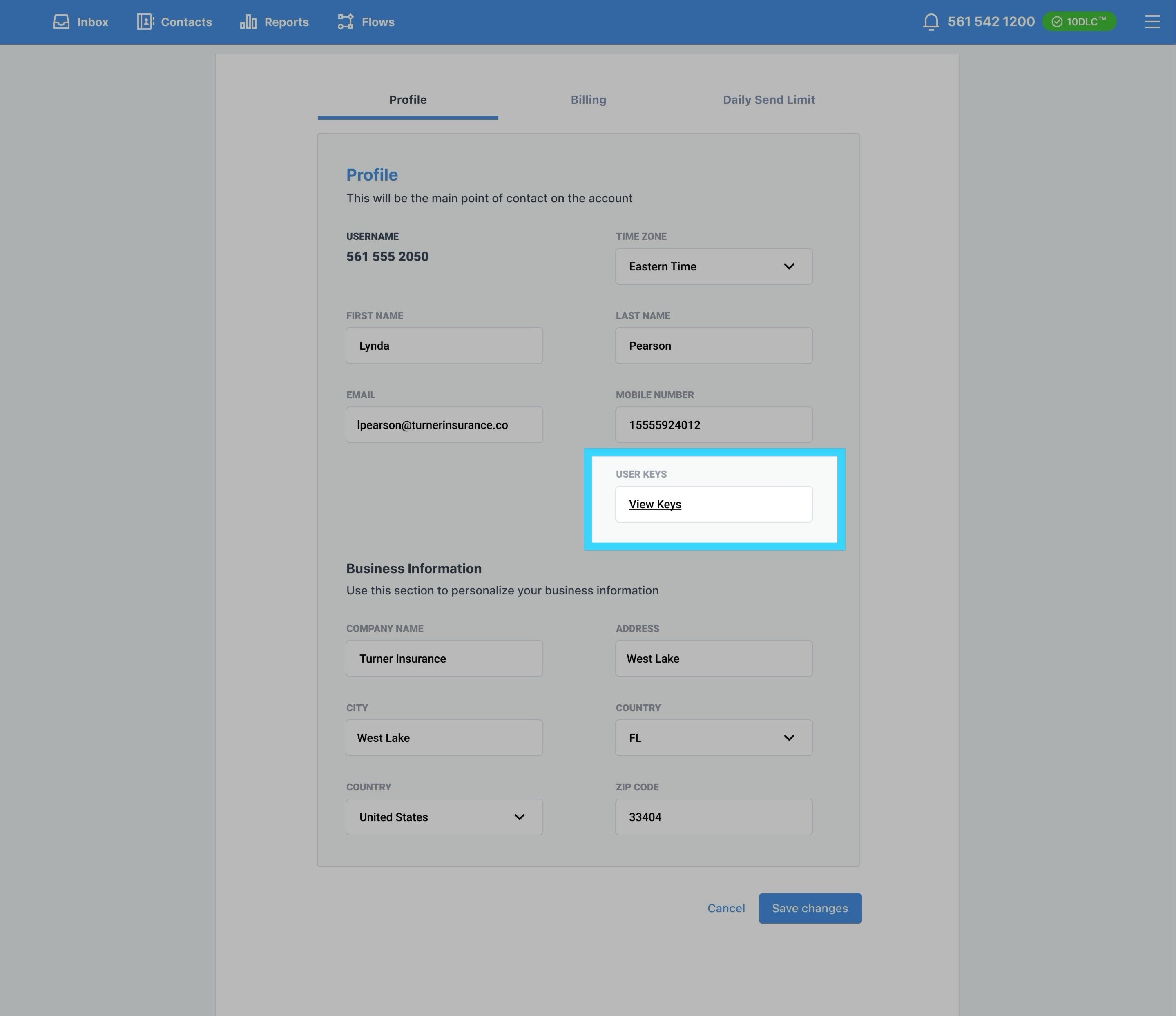Click the Flows diagram icon
Image resolution: width=1176 pixels, height=1016 pixels.
click(345, 22)
